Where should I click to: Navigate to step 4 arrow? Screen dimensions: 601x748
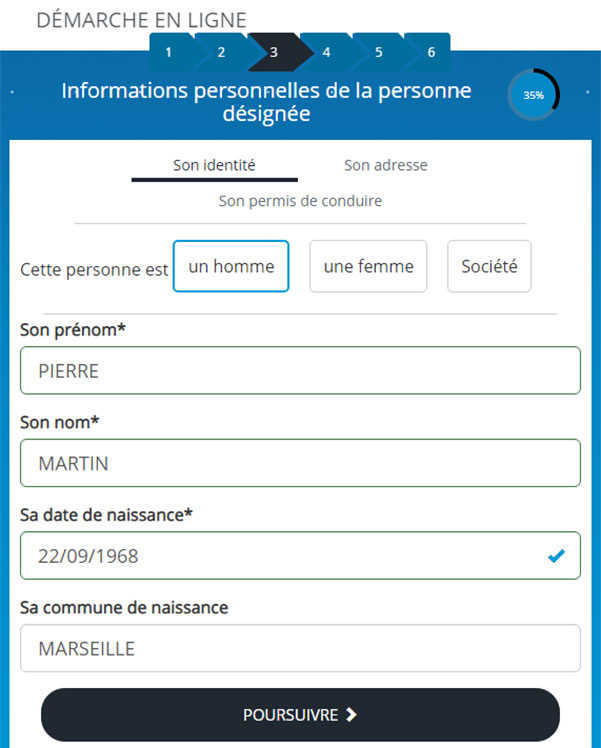pyautogui.click(x=326, y=52)
